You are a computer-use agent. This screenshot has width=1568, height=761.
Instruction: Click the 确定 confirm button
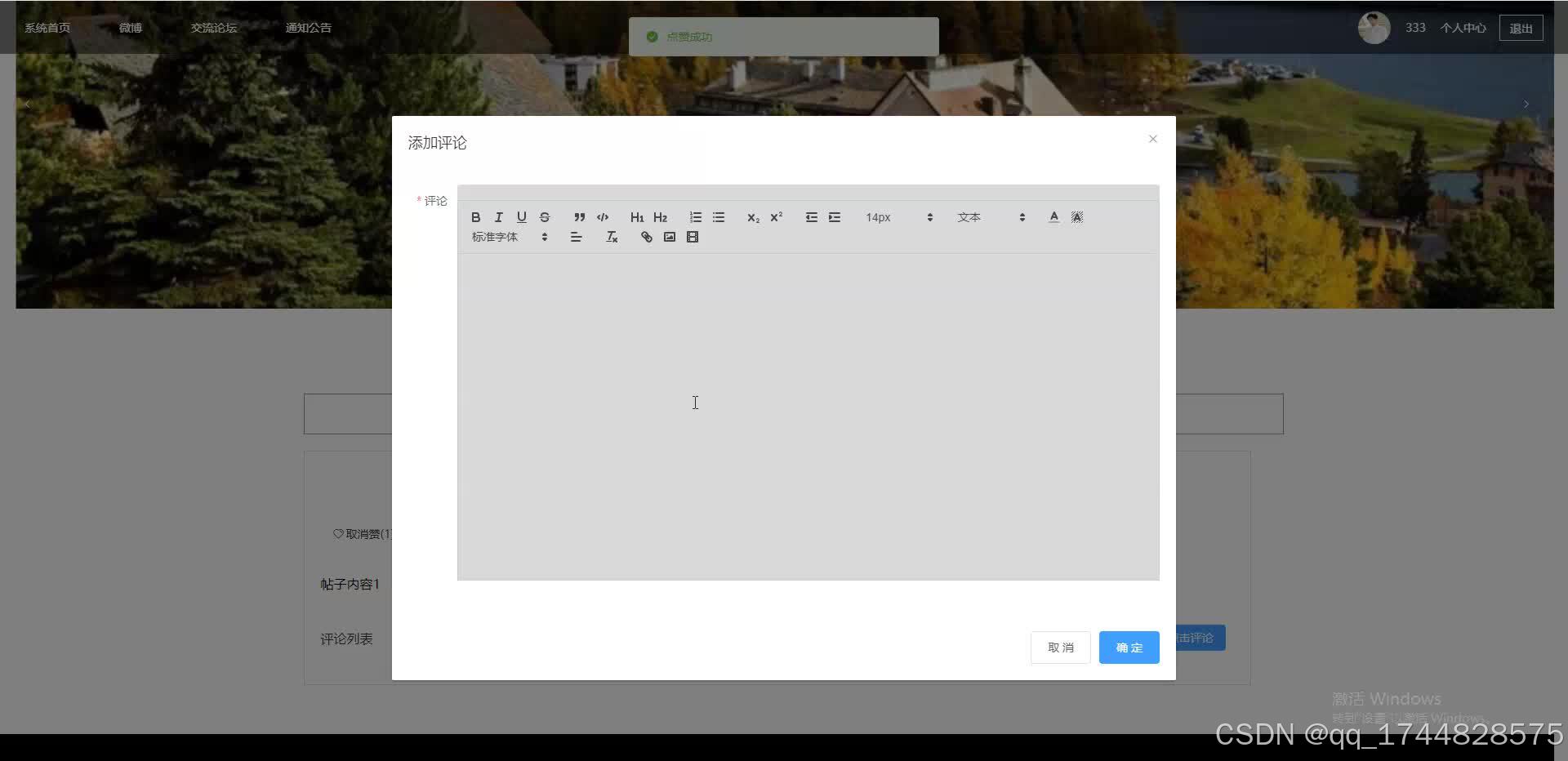pyautogui.click(x=1129, y=648)
